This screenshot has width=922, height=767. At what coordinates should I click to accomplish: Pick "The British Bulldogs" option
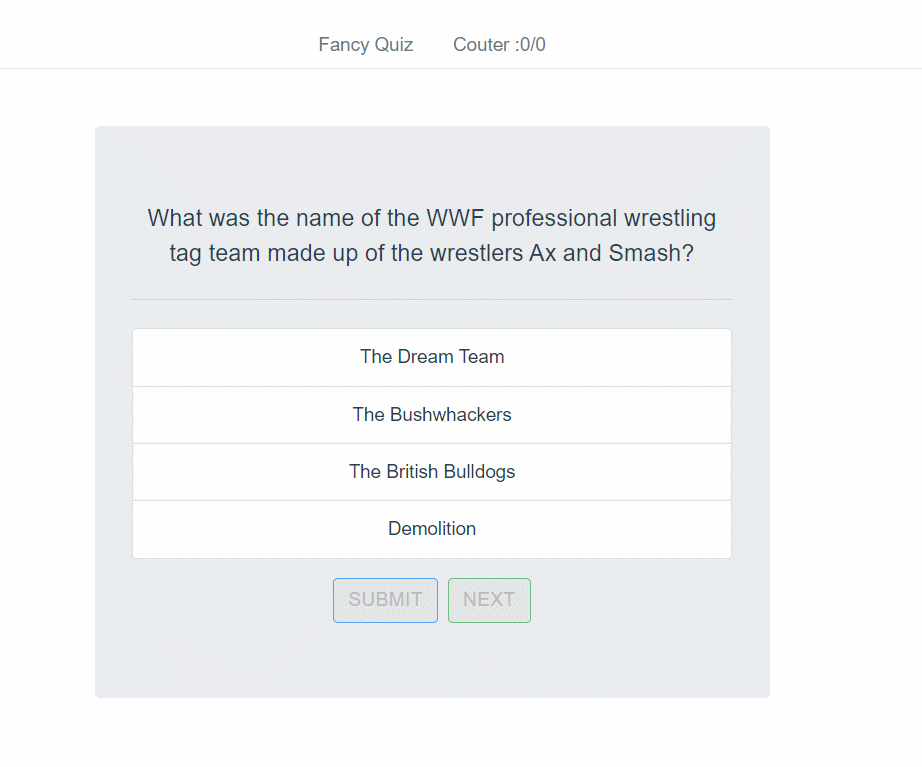432,471
